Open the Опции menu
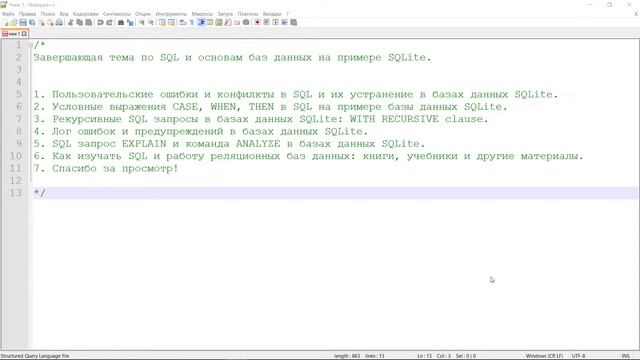This screenshot has height=360, width=640. click(143, 14)
